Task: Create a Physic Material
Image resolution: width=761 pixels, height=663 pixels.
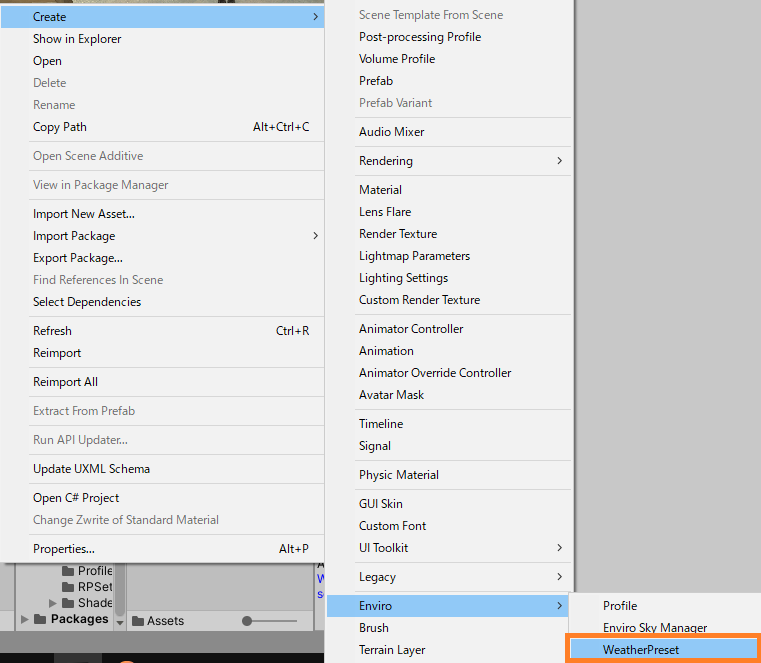Action: [449, 475]
